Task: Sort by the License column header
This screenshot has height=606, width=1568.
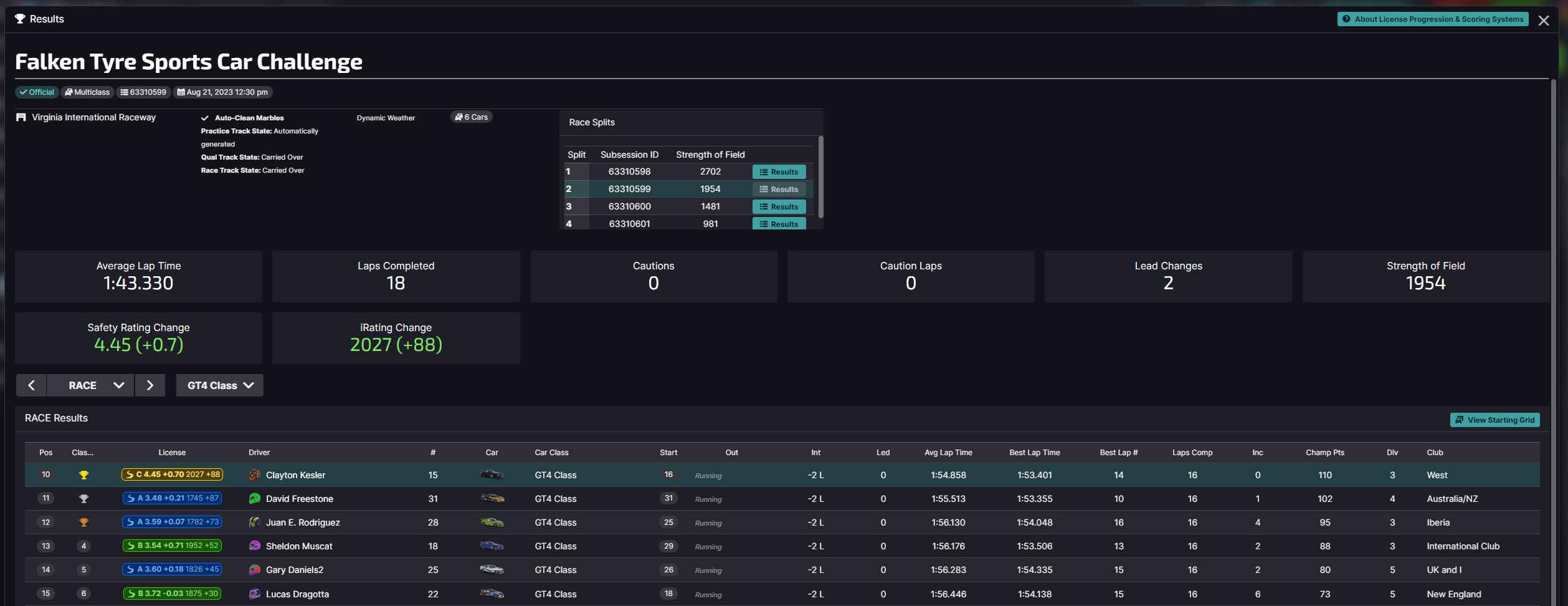Action: click(172, 453)
